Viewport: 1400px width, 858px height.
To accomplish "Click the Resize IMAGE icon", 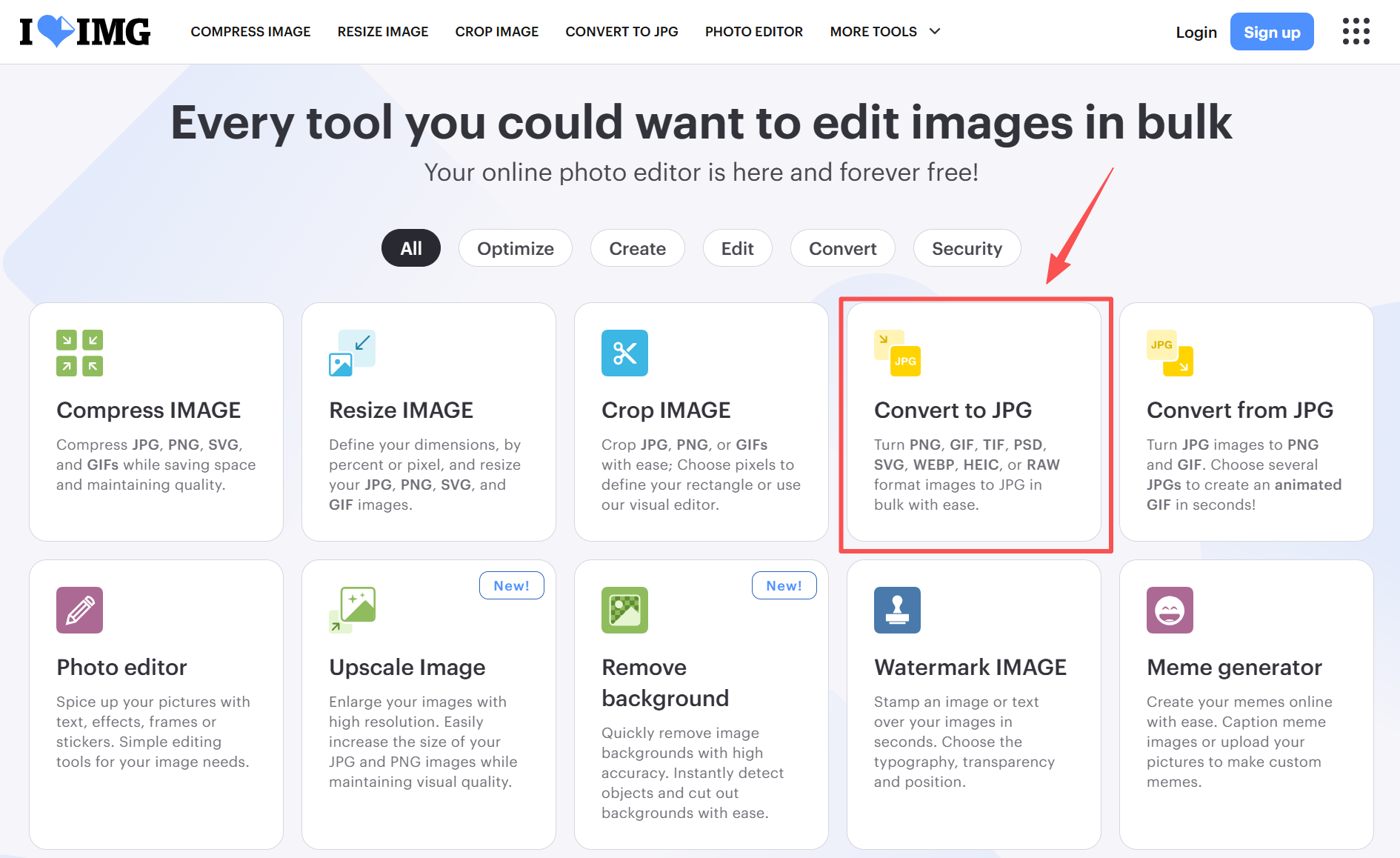I will (352, 353).
